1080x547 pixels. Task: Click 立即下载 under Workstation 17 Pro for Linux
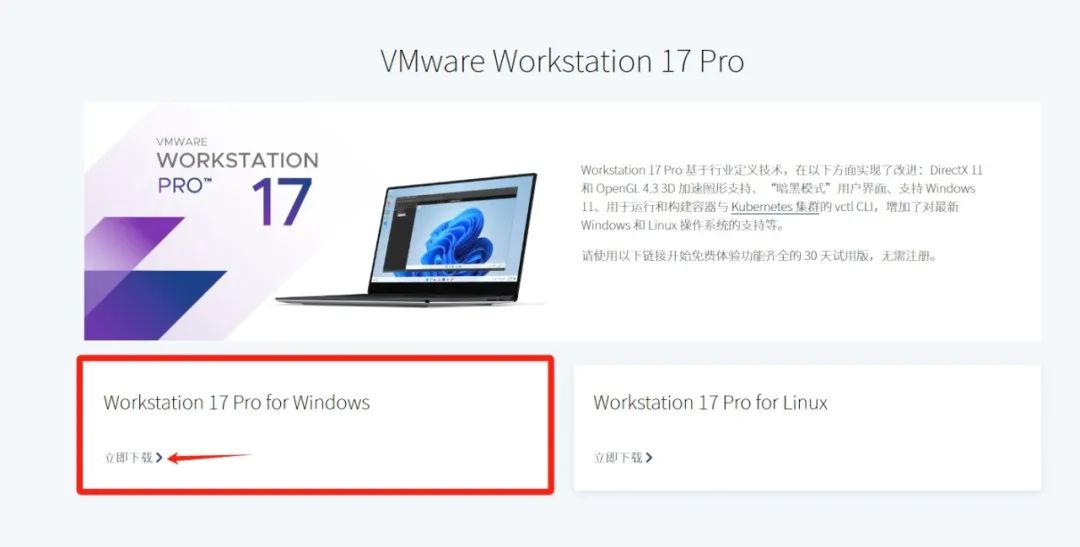(x=618, y=457)
